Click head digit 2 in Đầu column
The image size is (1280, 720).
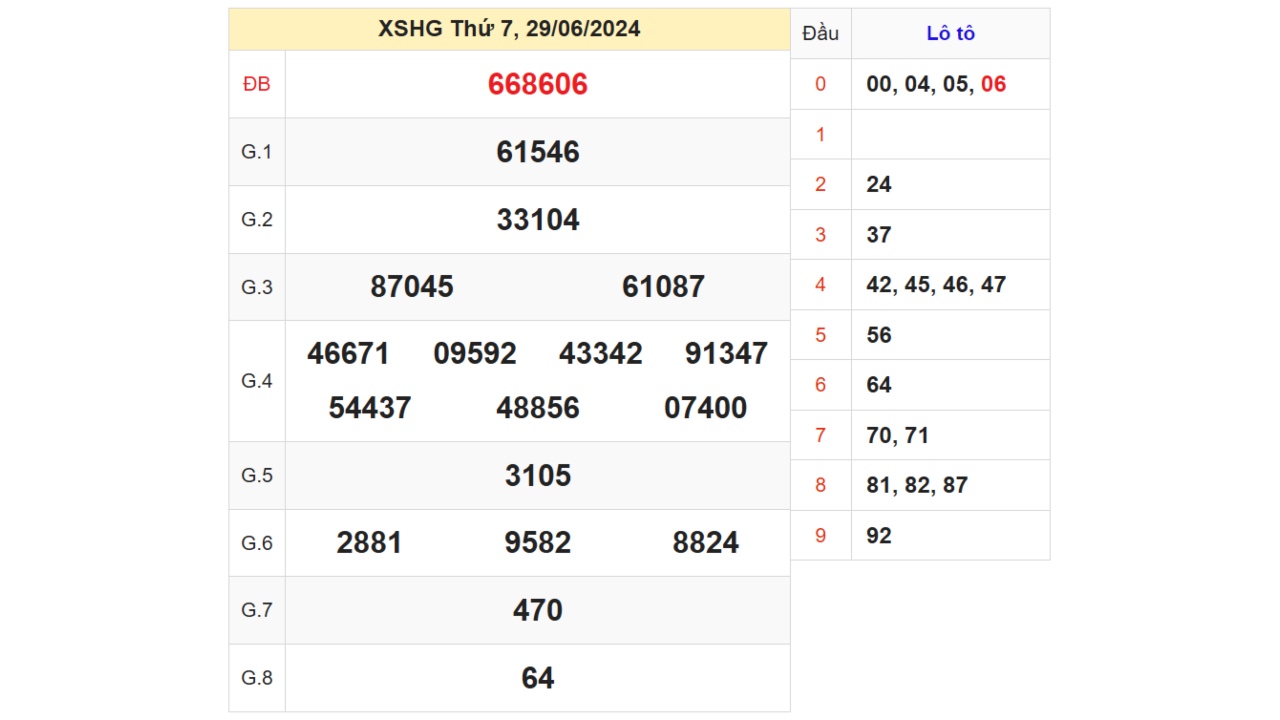tap(821, 184)
